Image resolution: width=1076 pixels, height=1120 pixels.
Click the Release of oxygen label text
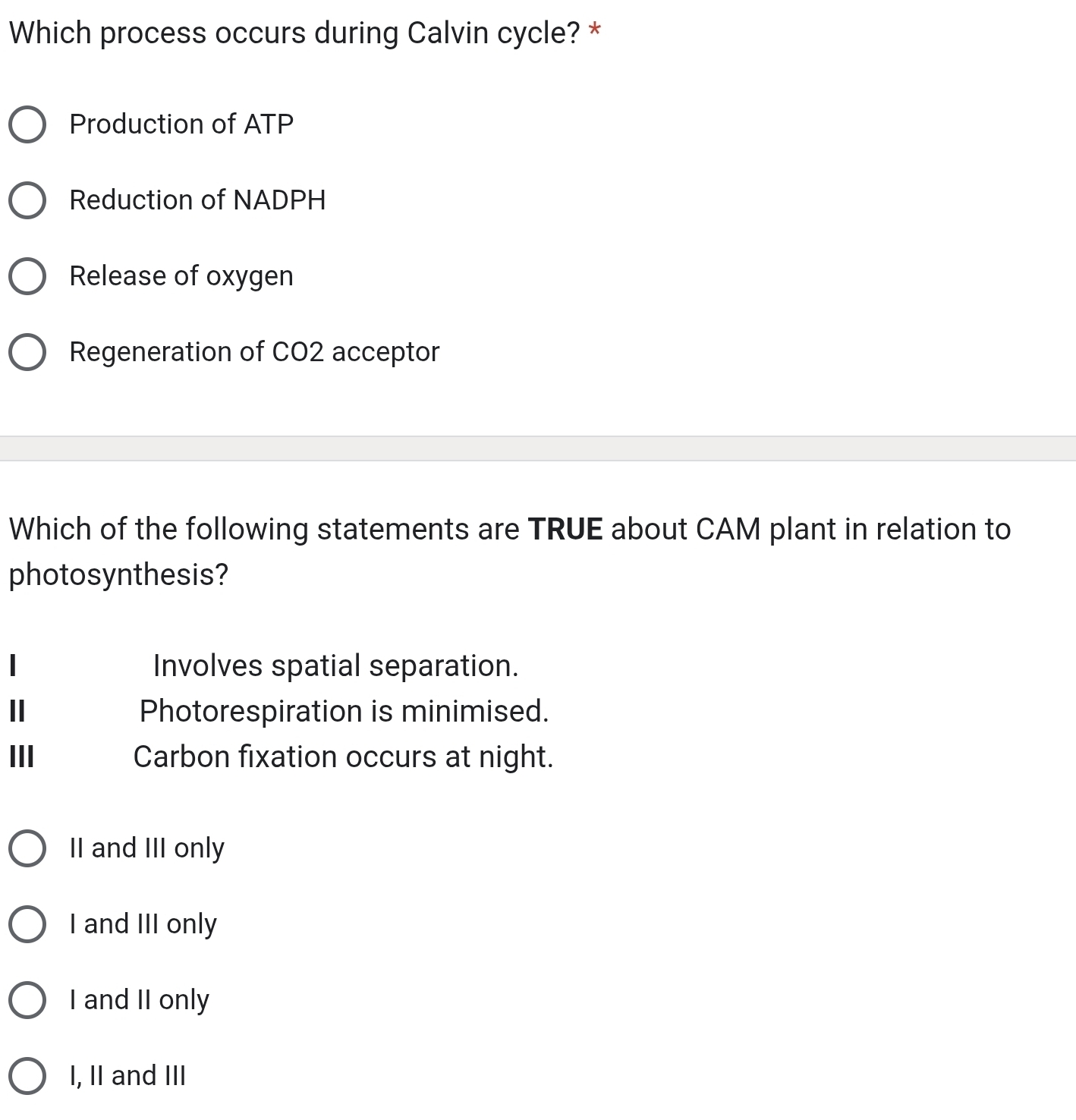(181, 276)
